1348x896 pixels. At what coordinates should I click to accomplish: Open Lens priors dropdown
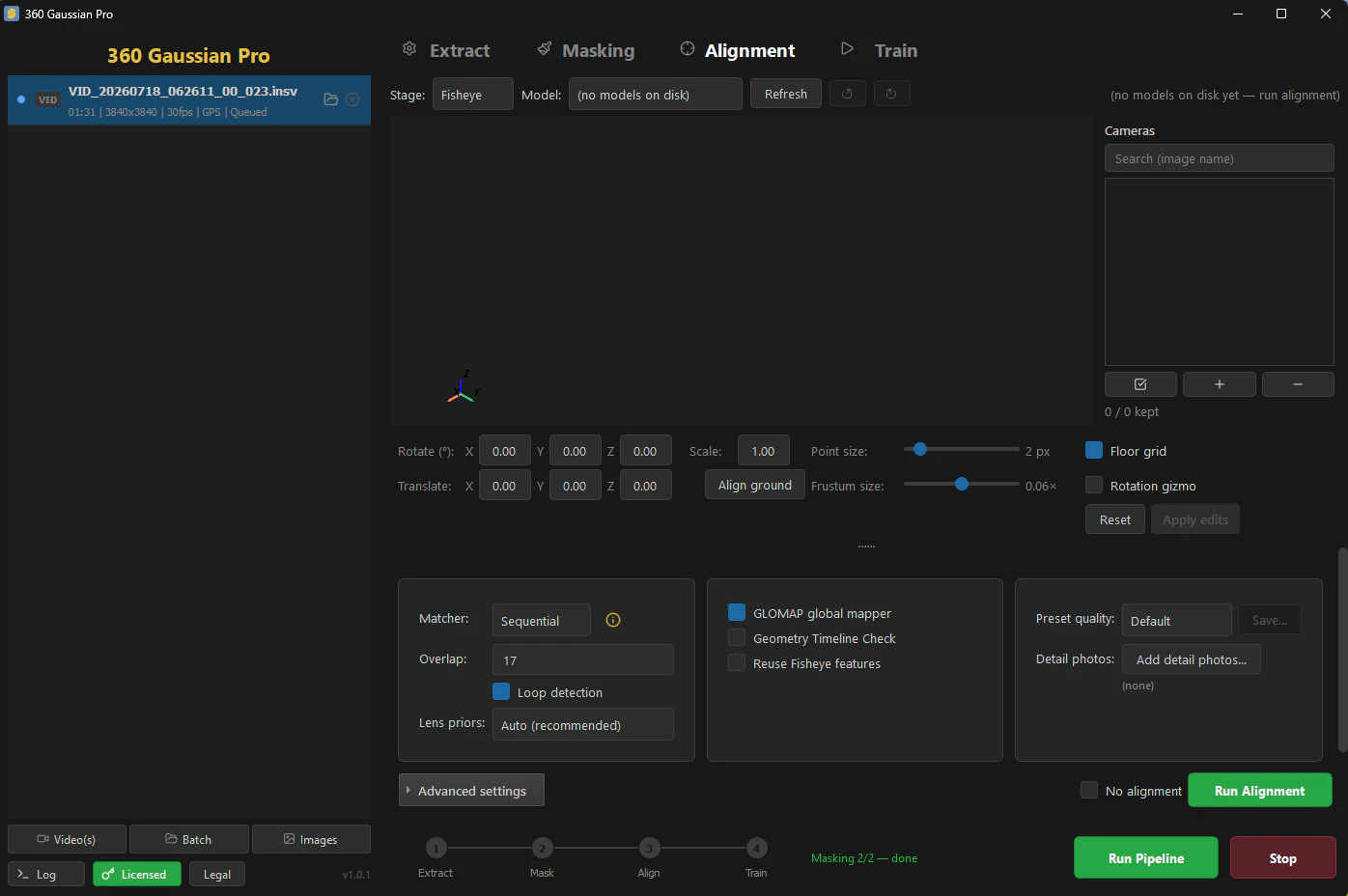pyautogui.click(x=583, y=724)
